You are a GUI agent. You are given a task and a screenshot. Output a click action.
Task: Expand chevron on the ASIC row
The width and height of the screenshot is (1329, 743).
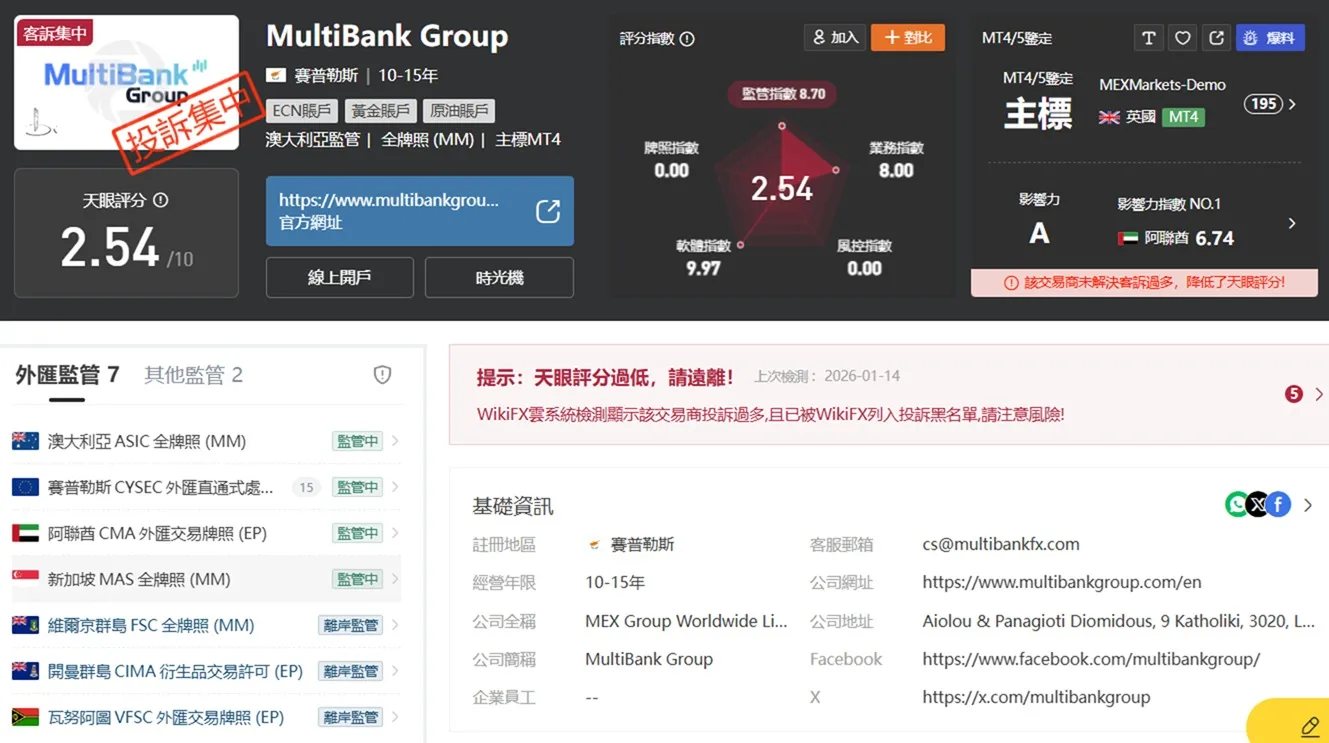395,441
